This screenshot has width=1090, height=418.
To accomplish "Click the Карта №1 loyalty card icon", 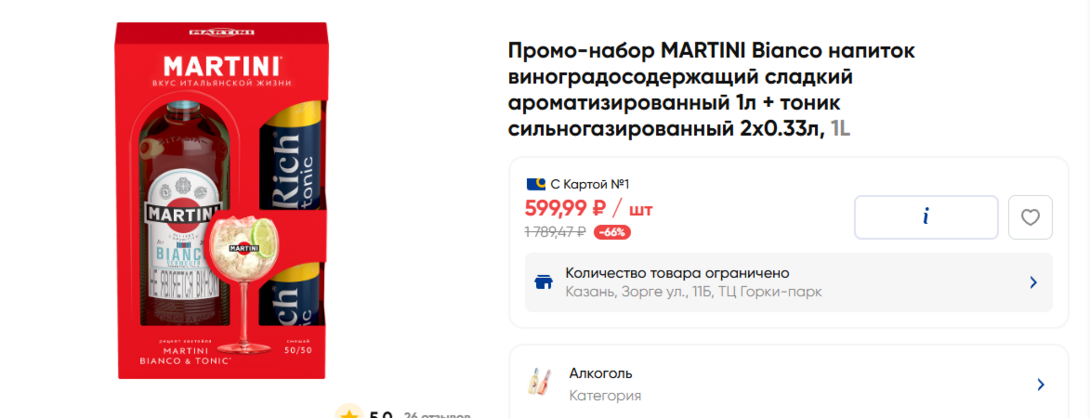I will (535, 184).
